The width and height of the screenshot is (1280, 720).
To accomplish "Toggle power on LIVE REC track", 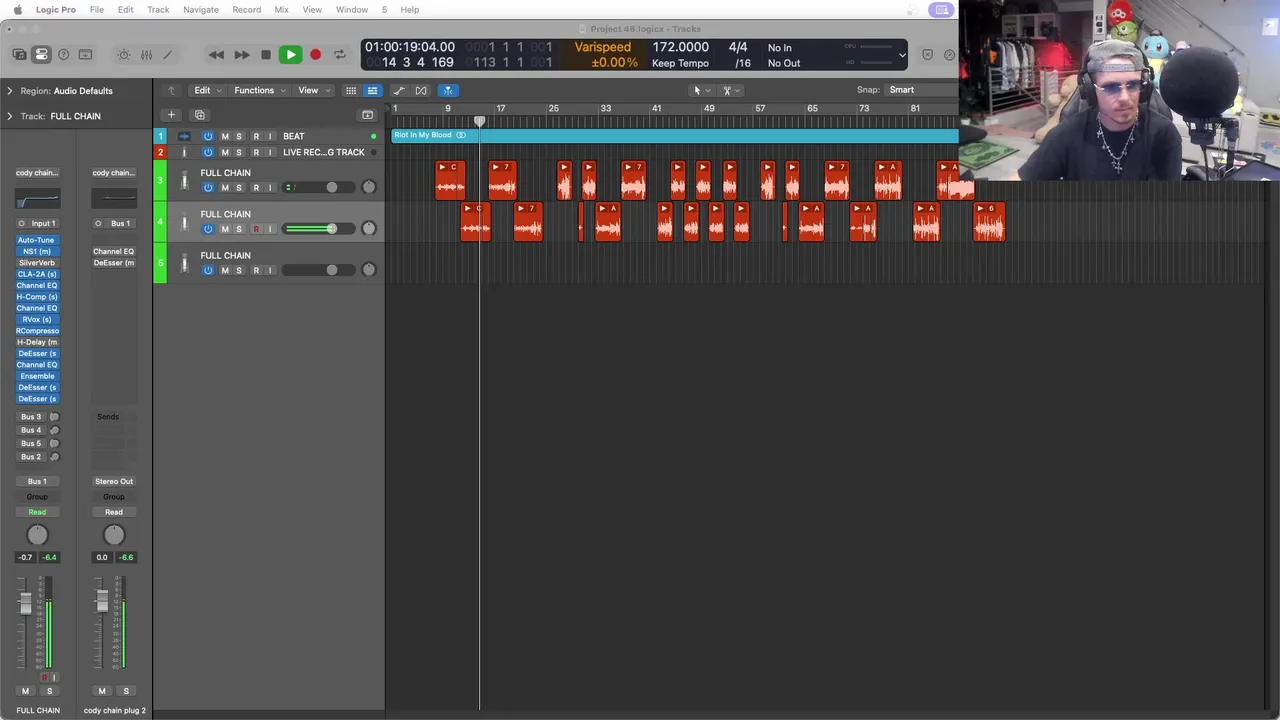I will (208, 152).
